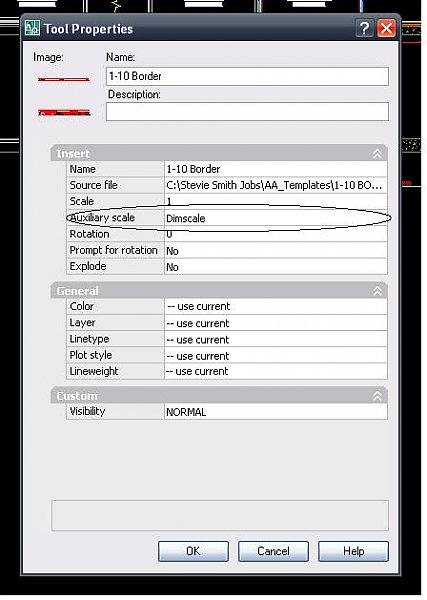Select the Visibility NORMAL value

[276, 412]
